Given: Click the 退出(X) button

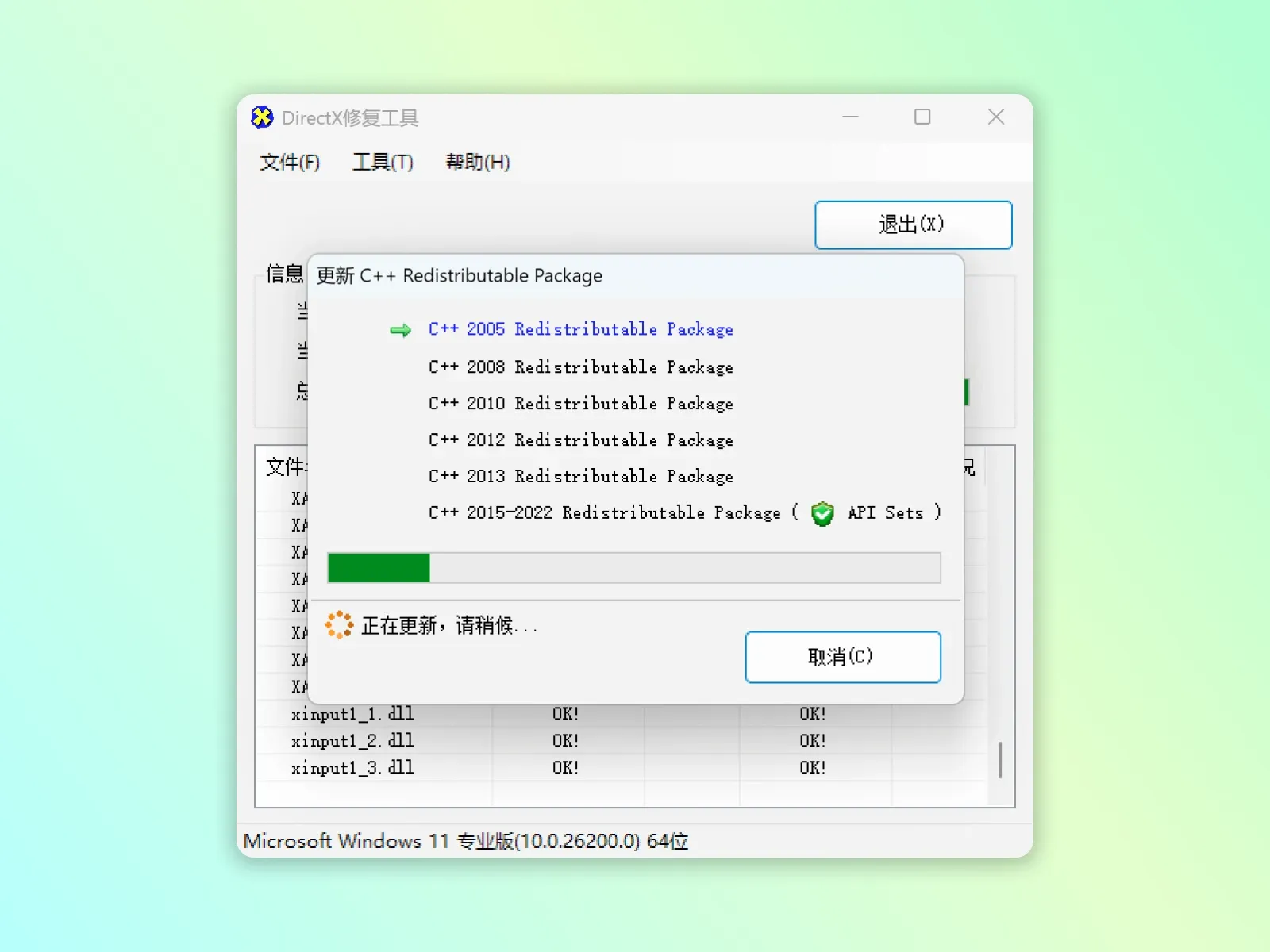Looking at the screenshot, I should tap(913, 225).
